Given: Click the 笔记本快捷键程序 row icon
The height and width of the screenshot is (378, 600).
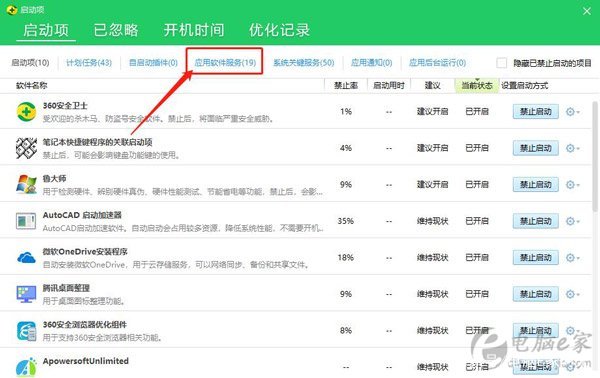Looking at the screenshot, I should [26, 148].
